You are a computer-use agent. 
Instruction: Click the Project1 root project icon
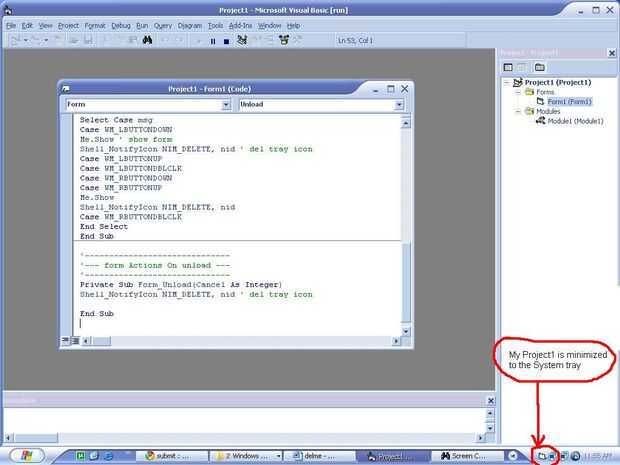(518, 82)
